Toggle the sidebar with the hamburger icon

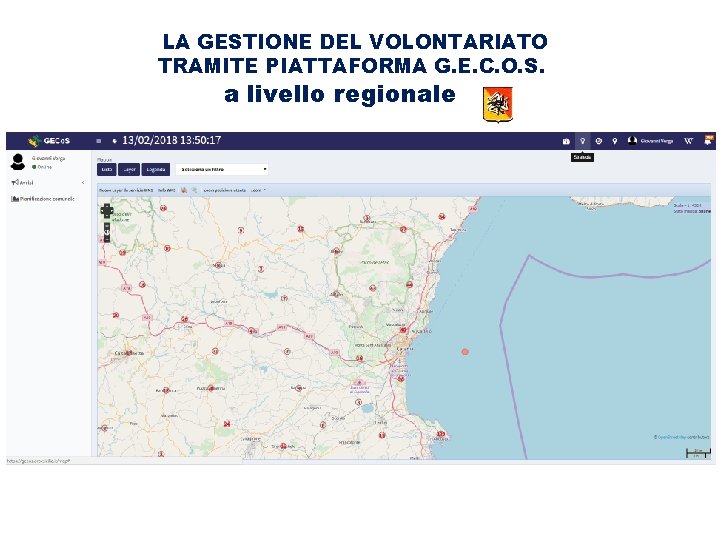(98, 141)
